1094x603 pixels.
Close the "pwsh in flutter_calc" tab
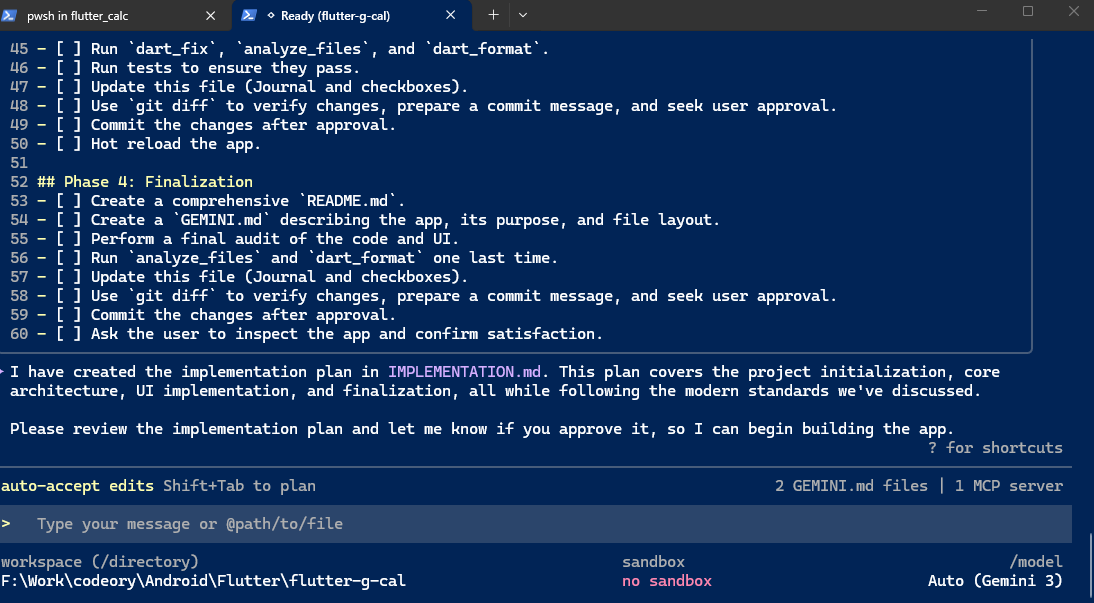pyautogui.click(x=210, y=16)
